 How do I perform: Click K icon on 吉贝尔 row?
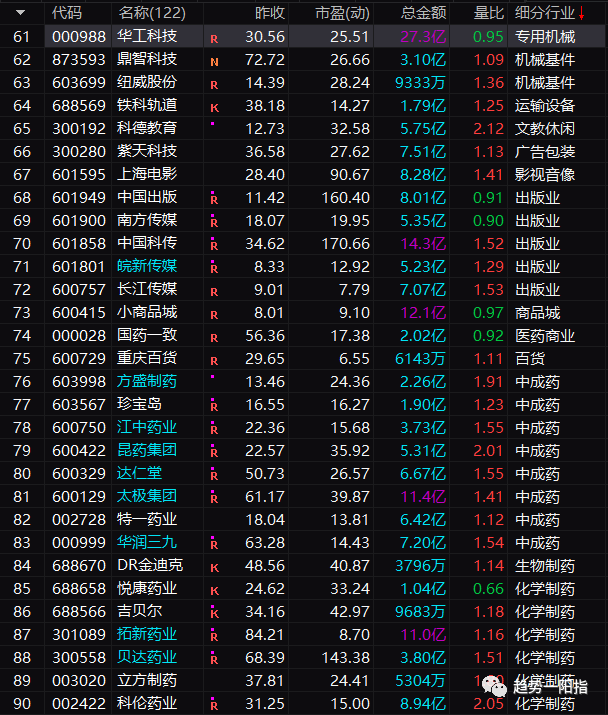(x=214, y=612)
